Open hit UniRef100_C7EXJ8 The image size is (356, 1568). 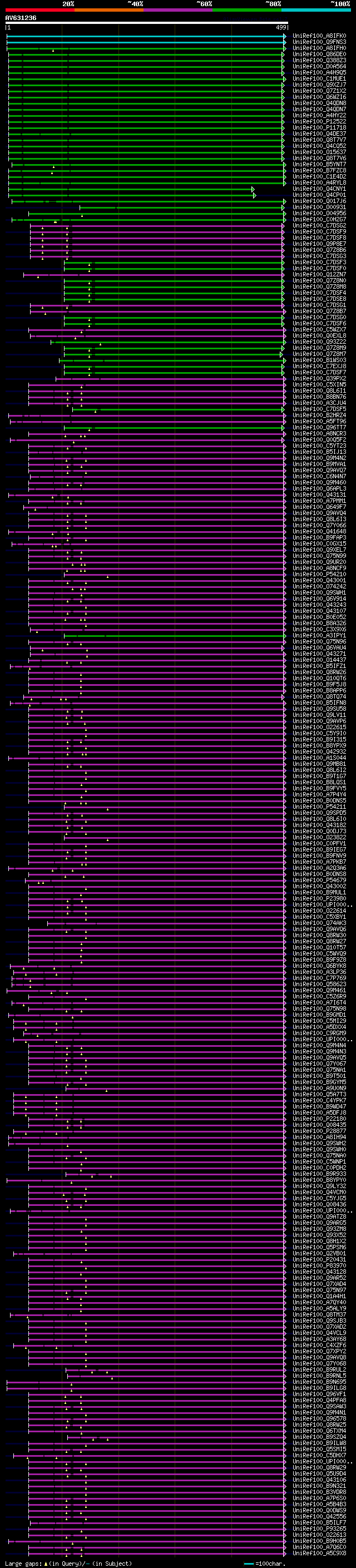point(319,366)
